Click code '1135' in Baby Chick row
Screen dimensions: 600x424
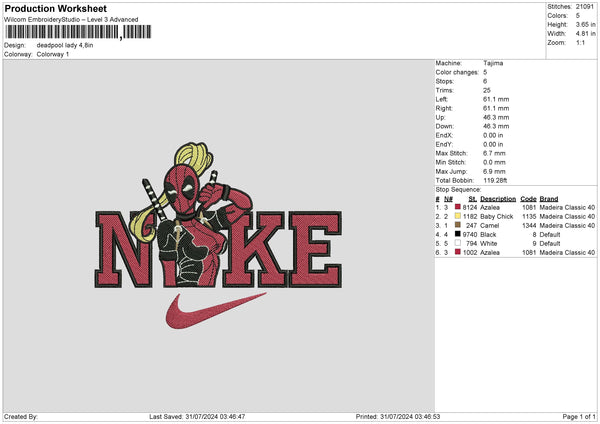[x=529, y=217]
